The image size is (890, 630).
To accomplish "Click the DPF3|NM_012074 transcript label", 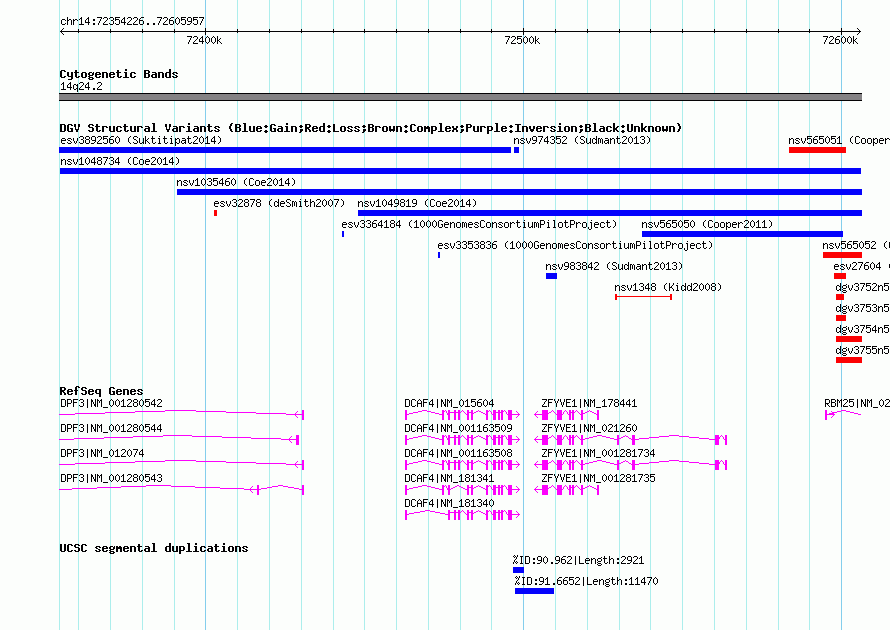I will pyautogui.click(x=102, y=453).
